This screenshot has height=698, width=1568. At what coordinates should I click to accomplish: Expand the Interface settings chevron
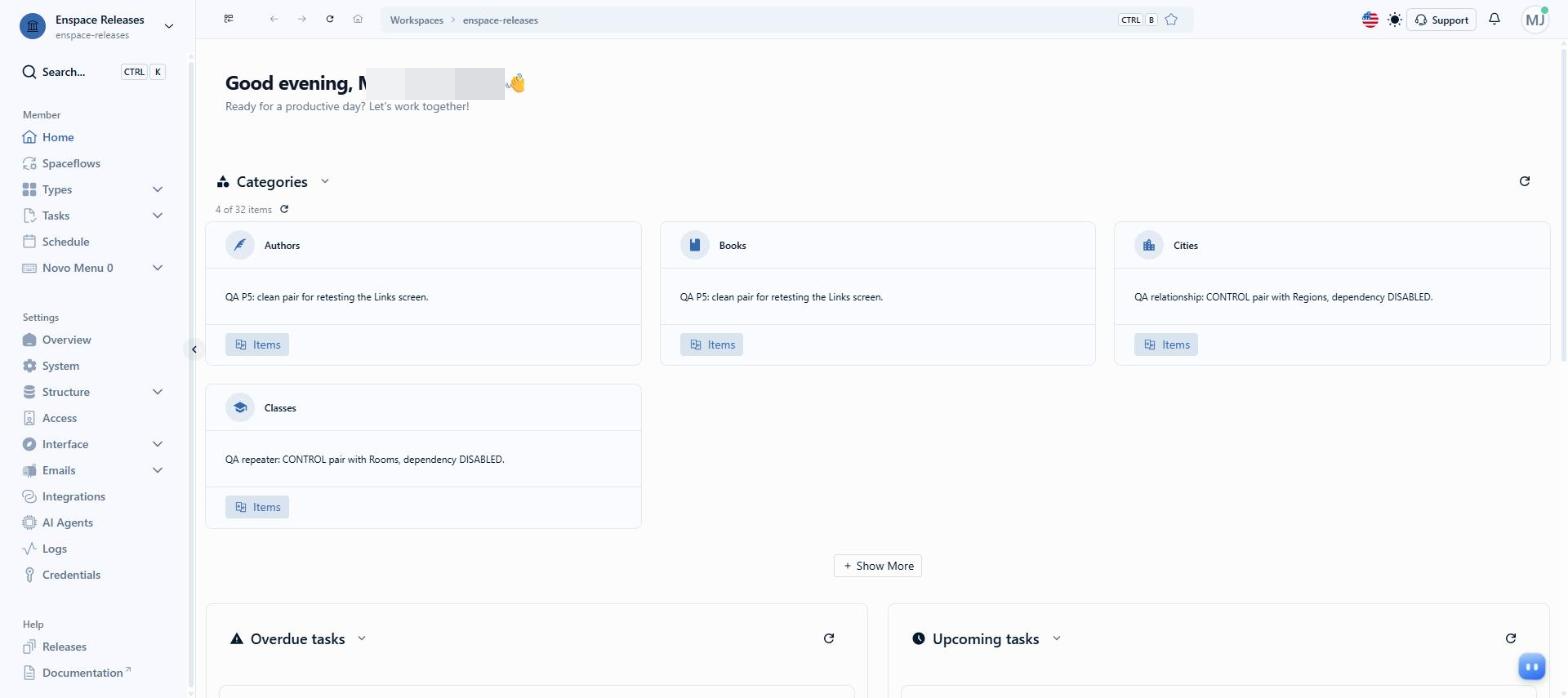click(x=157, y=443)
